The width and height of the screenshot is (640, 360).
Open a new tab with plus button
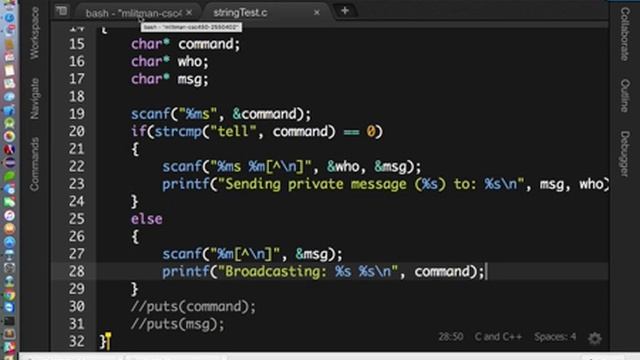(344, 11)
